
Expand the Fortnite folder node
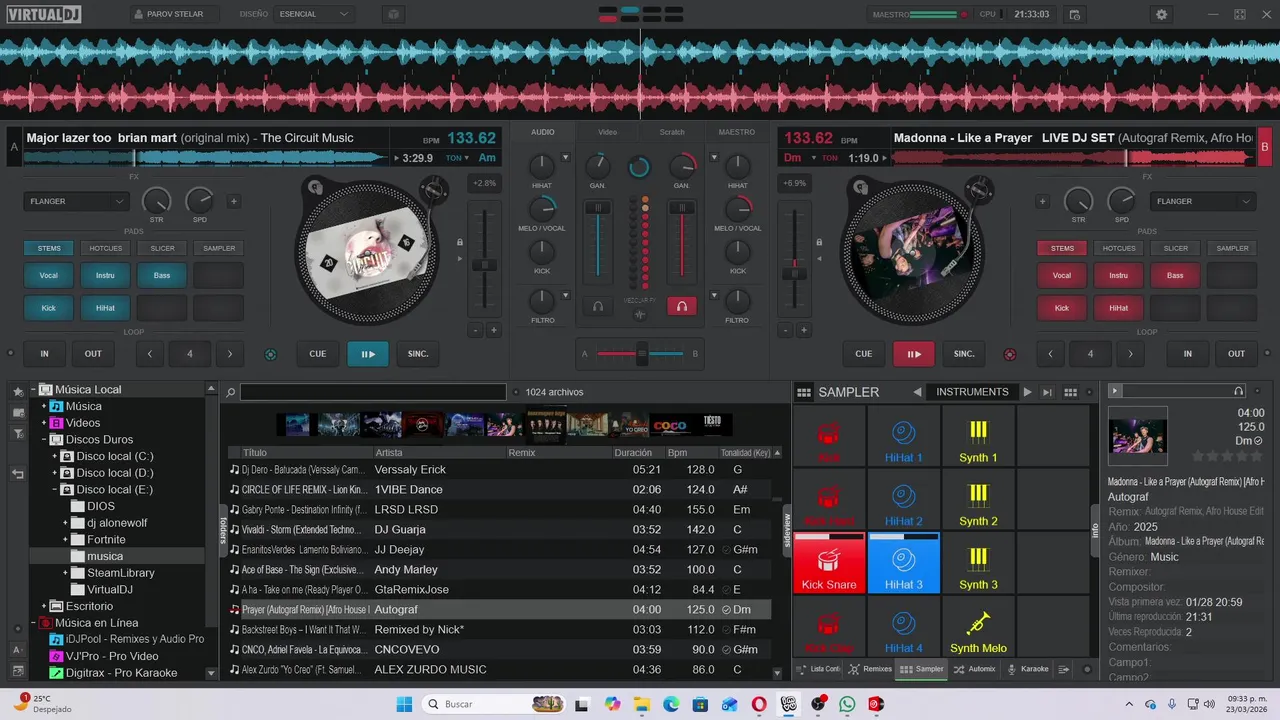65,540
